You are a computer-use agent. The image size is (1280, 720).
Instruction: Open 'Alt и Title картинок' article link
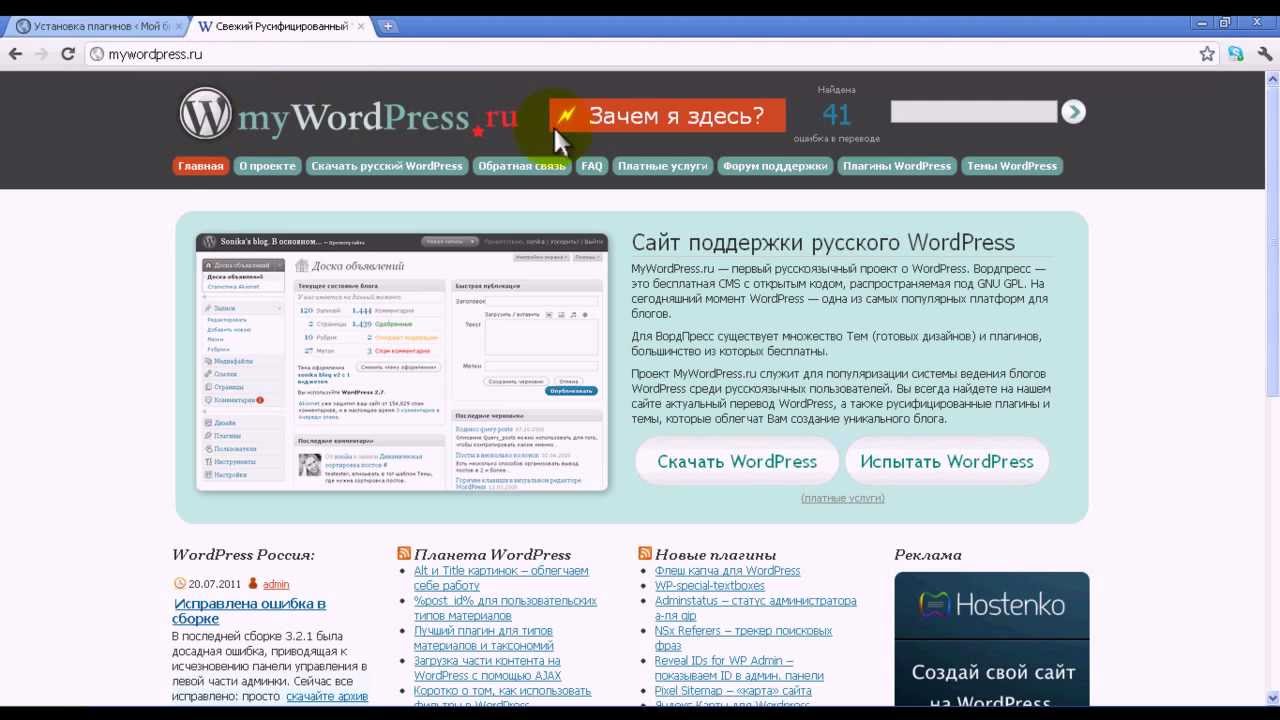tap(501, 578)
